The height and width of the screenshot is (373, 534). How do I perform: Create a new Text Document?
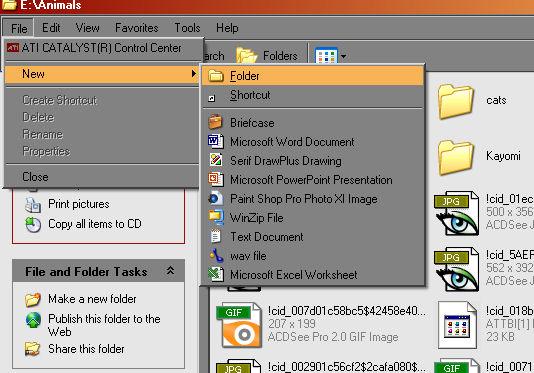312,237
